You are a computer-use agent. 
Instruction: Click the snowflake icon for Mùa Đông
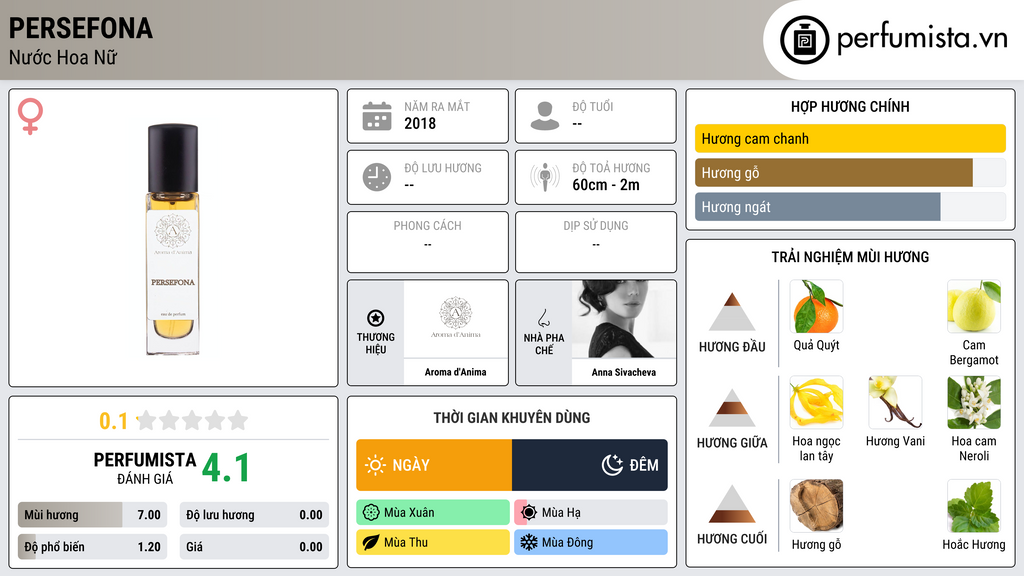coord(529,542)
